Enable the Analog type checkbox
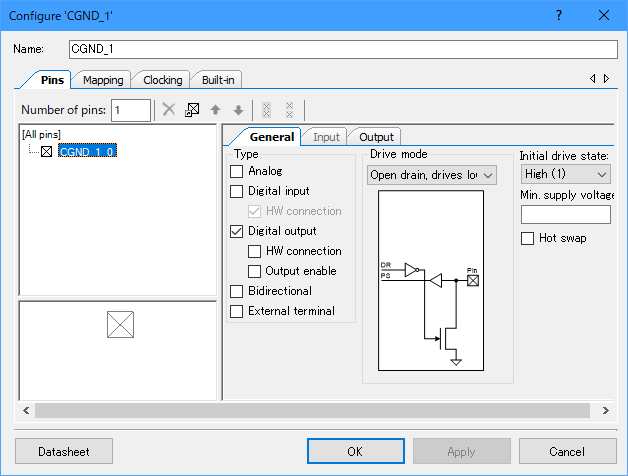The image size is (628, 476). pos(237,171)
